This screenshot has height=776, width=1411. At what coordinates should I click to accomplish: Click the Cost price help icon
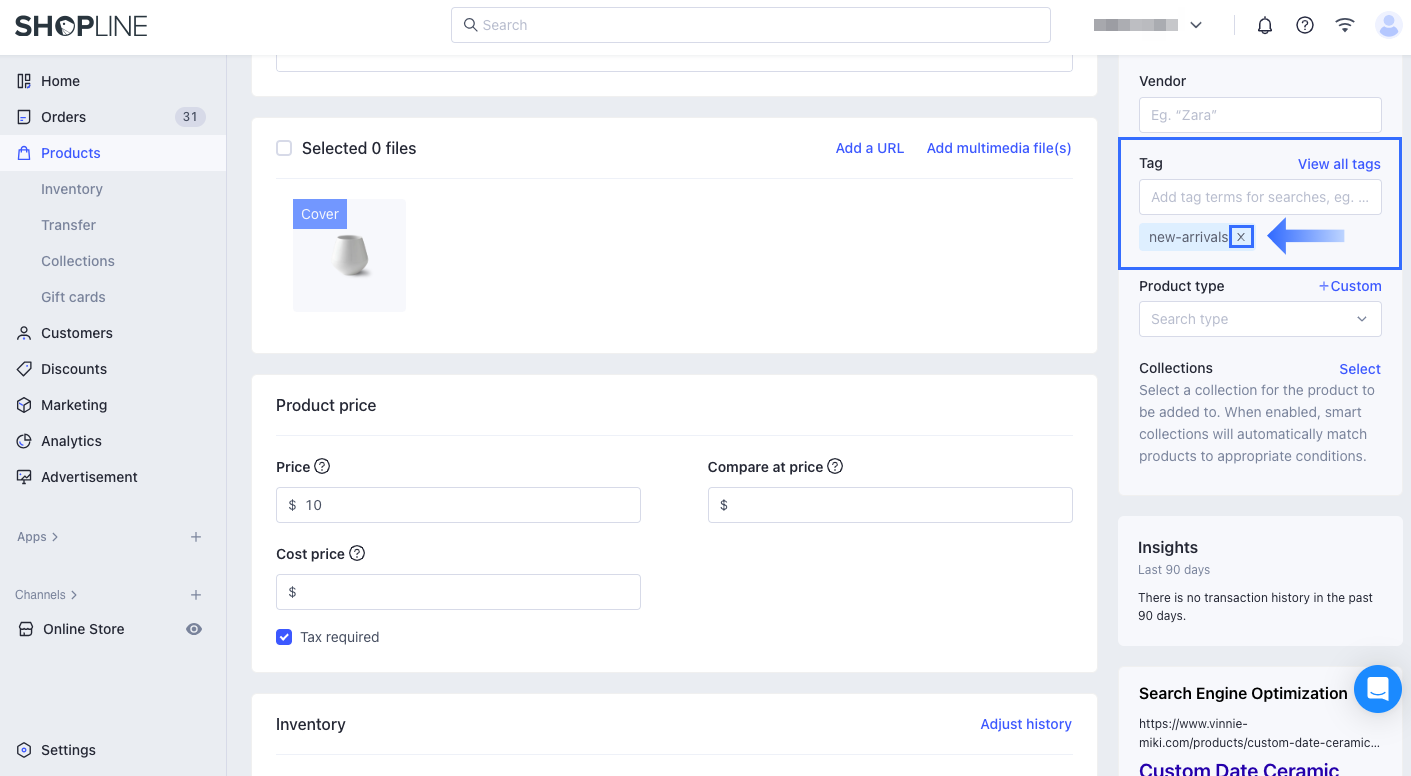[357, 553]
